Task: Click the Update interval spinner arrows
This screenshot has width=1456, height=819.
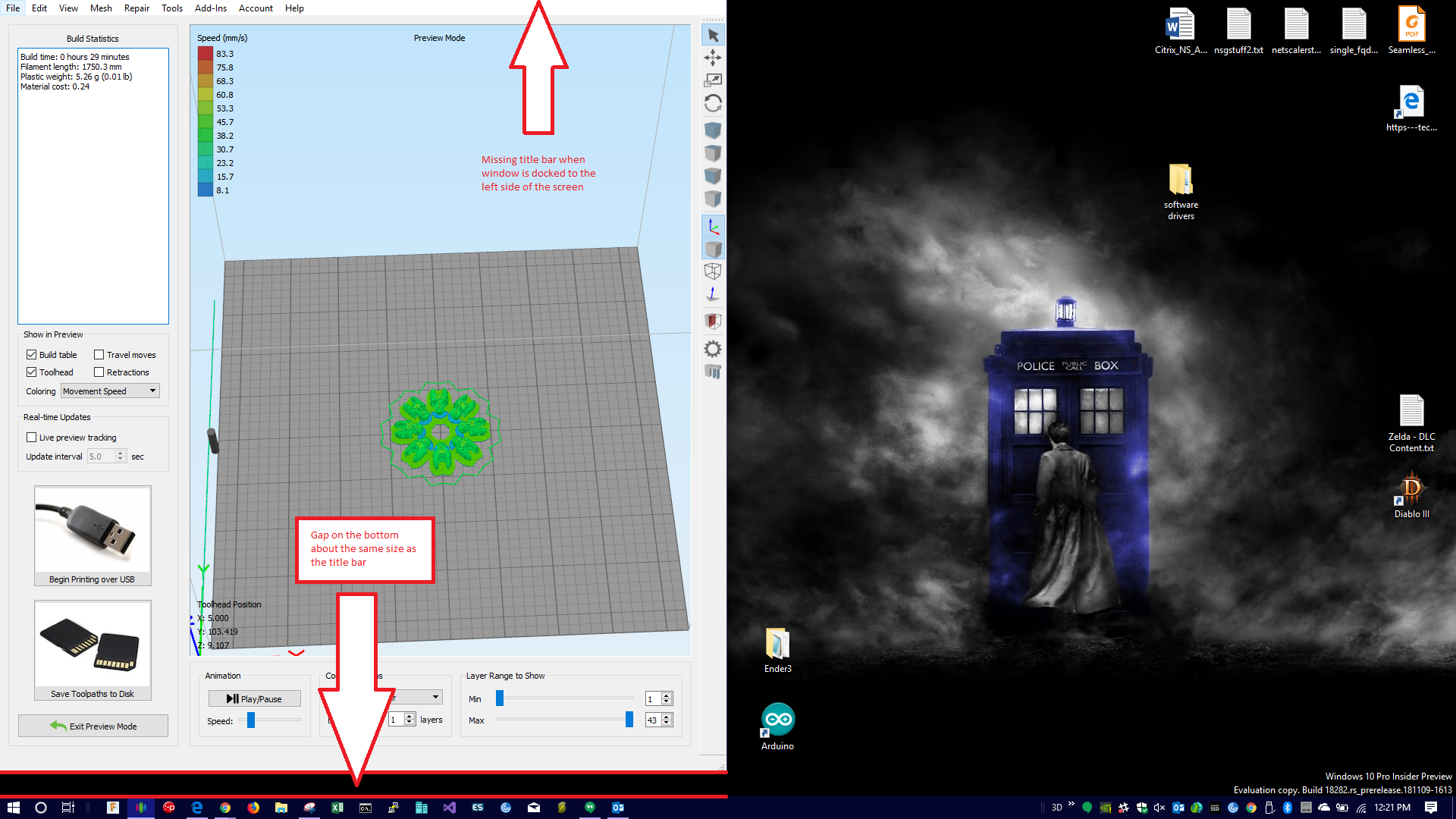Action: pyautogui.click(x=120, y=457)
